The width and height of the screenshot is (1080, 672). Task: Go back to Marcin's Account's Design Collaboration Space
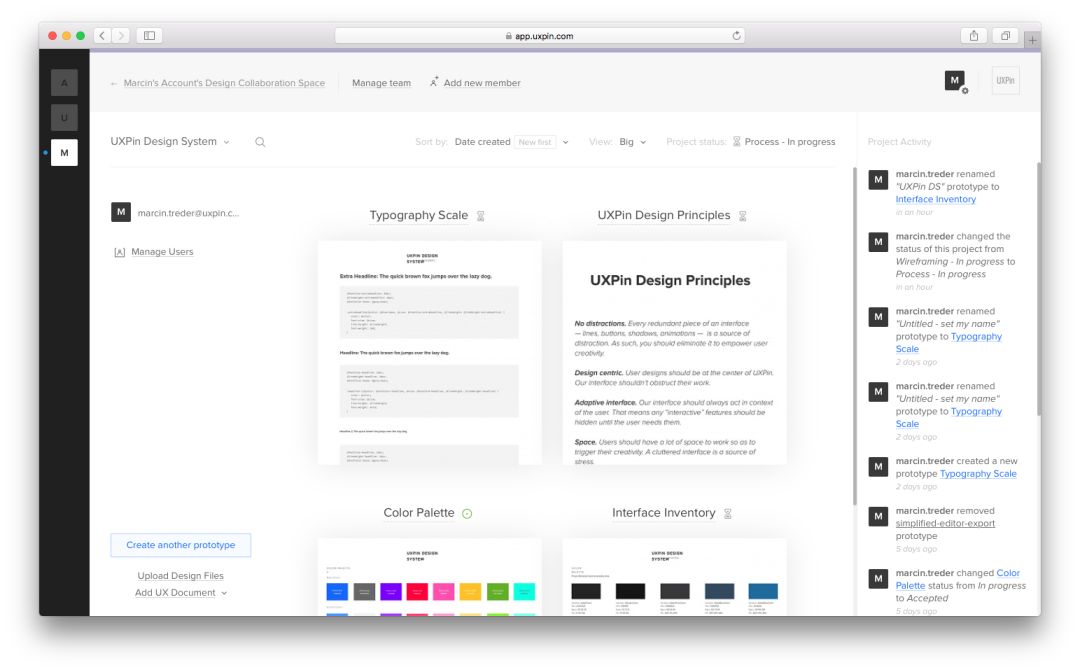pos(224,83)
